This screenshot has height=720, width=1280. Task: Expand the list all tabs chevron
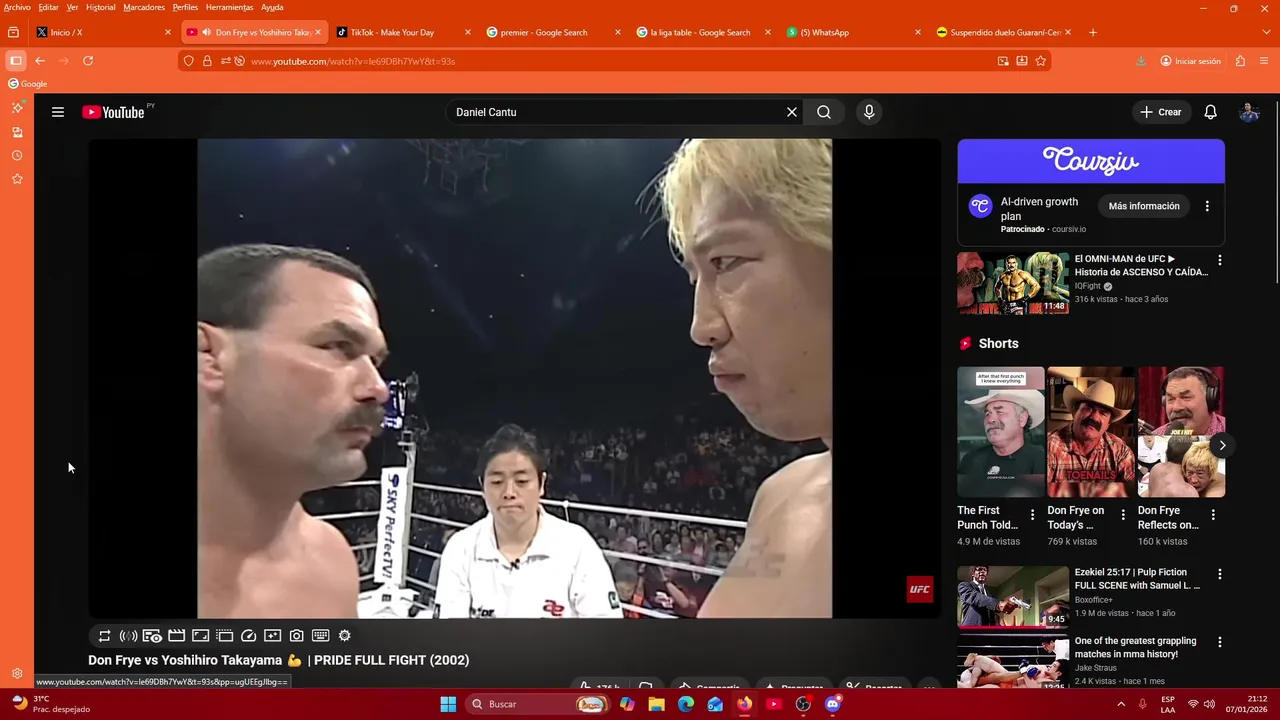point(1268,32)
